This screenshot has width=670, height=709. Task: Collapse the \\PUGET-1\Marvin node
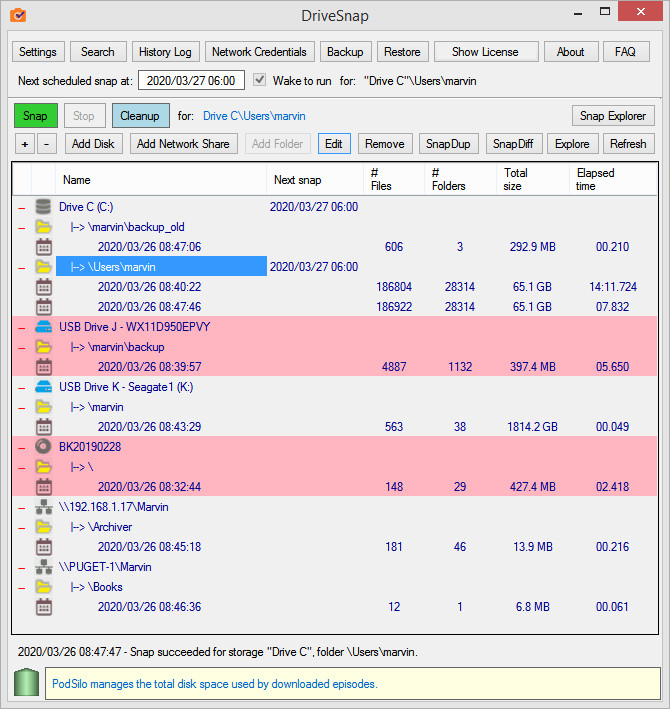click(22, 568)
